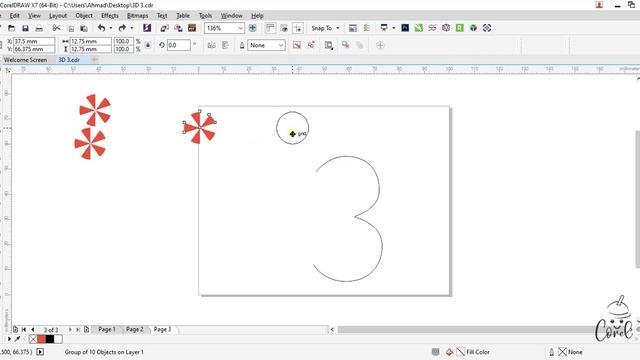Expand the Redo history dropdown arrow
Image resolution: width=640 pixels, height=360 pixels.
(x=131, y=28)
